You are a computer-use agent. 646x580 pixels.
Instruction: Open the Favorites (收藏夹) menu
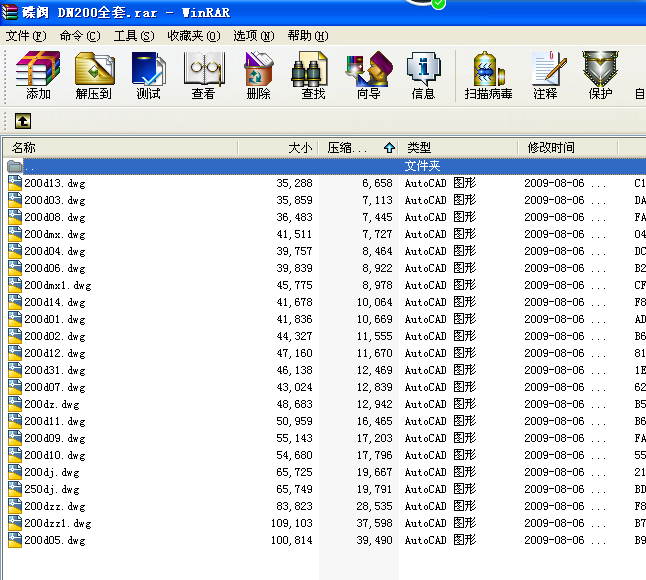[193, 35]
